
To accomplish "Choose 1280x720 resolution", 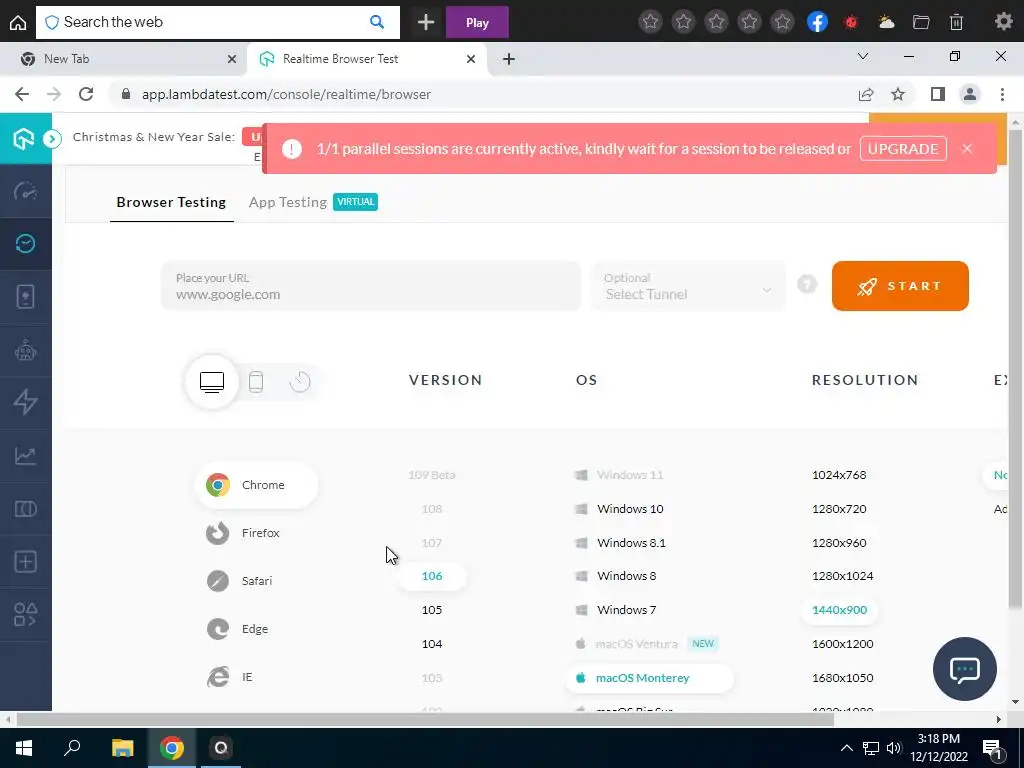I will click(x=839, y=509).
